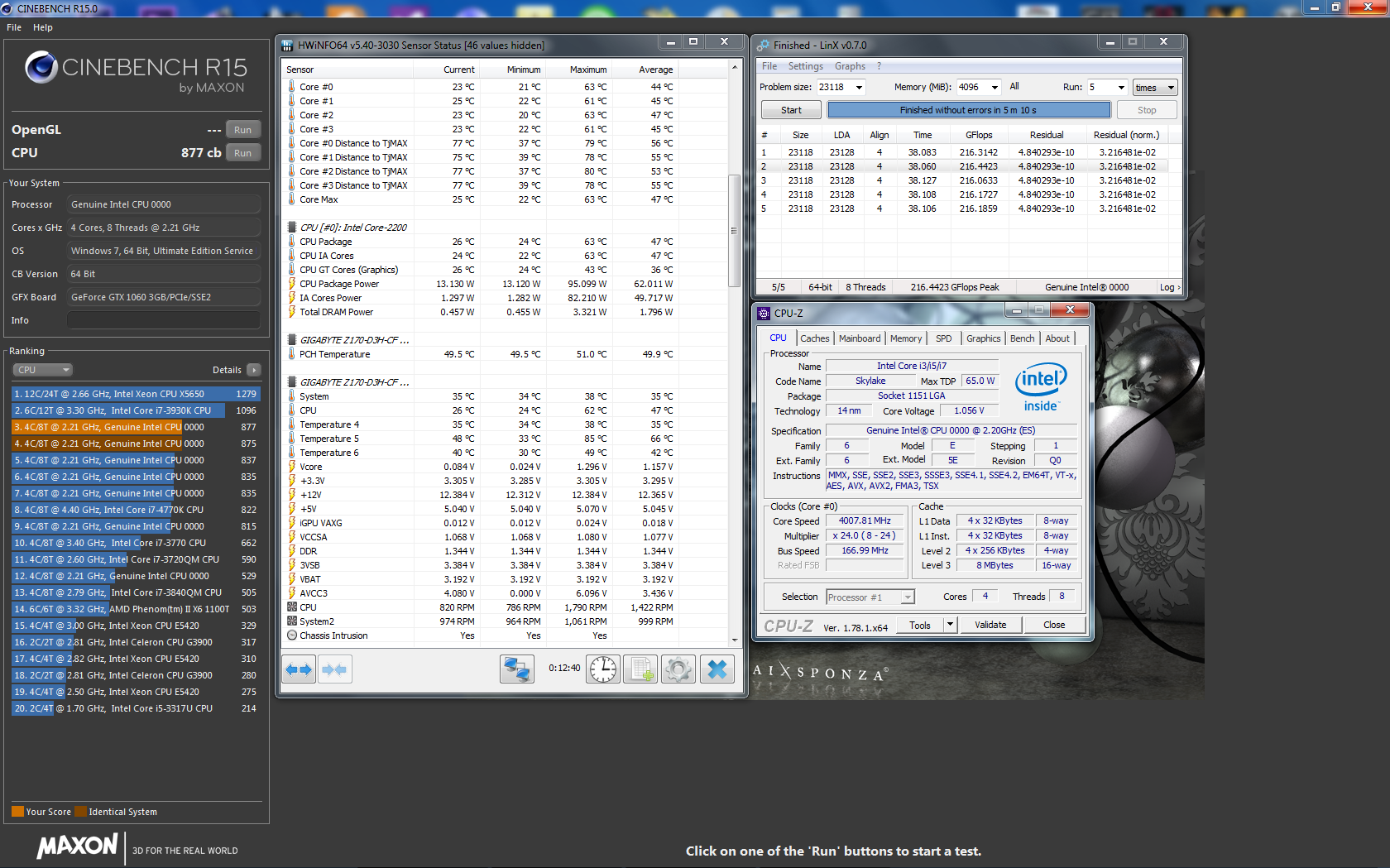Open the CPU ranking type dropdown

[42, 370]
